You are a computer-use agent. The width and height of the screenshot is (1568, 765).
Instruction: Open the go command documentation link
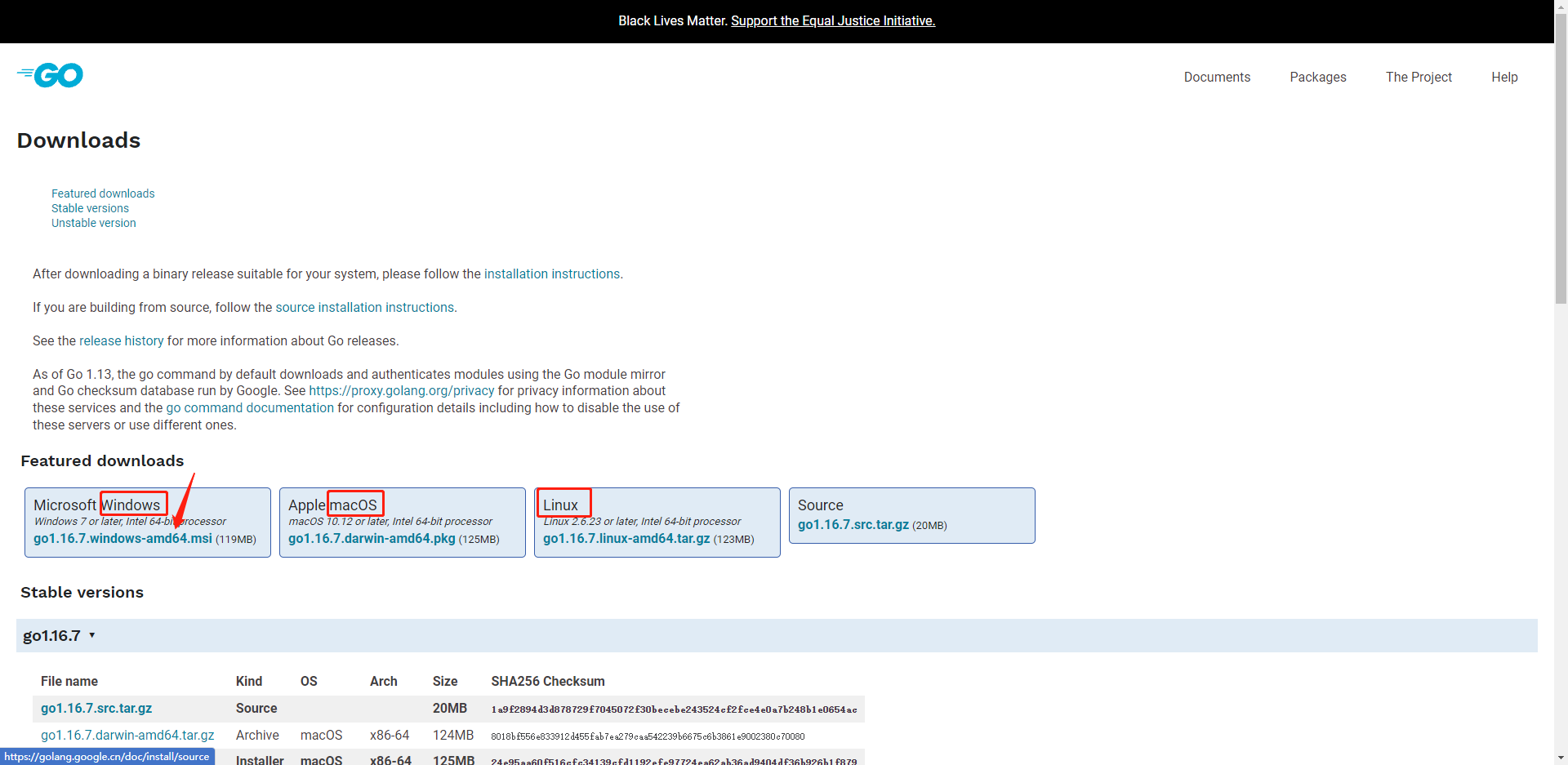[250, 407]
